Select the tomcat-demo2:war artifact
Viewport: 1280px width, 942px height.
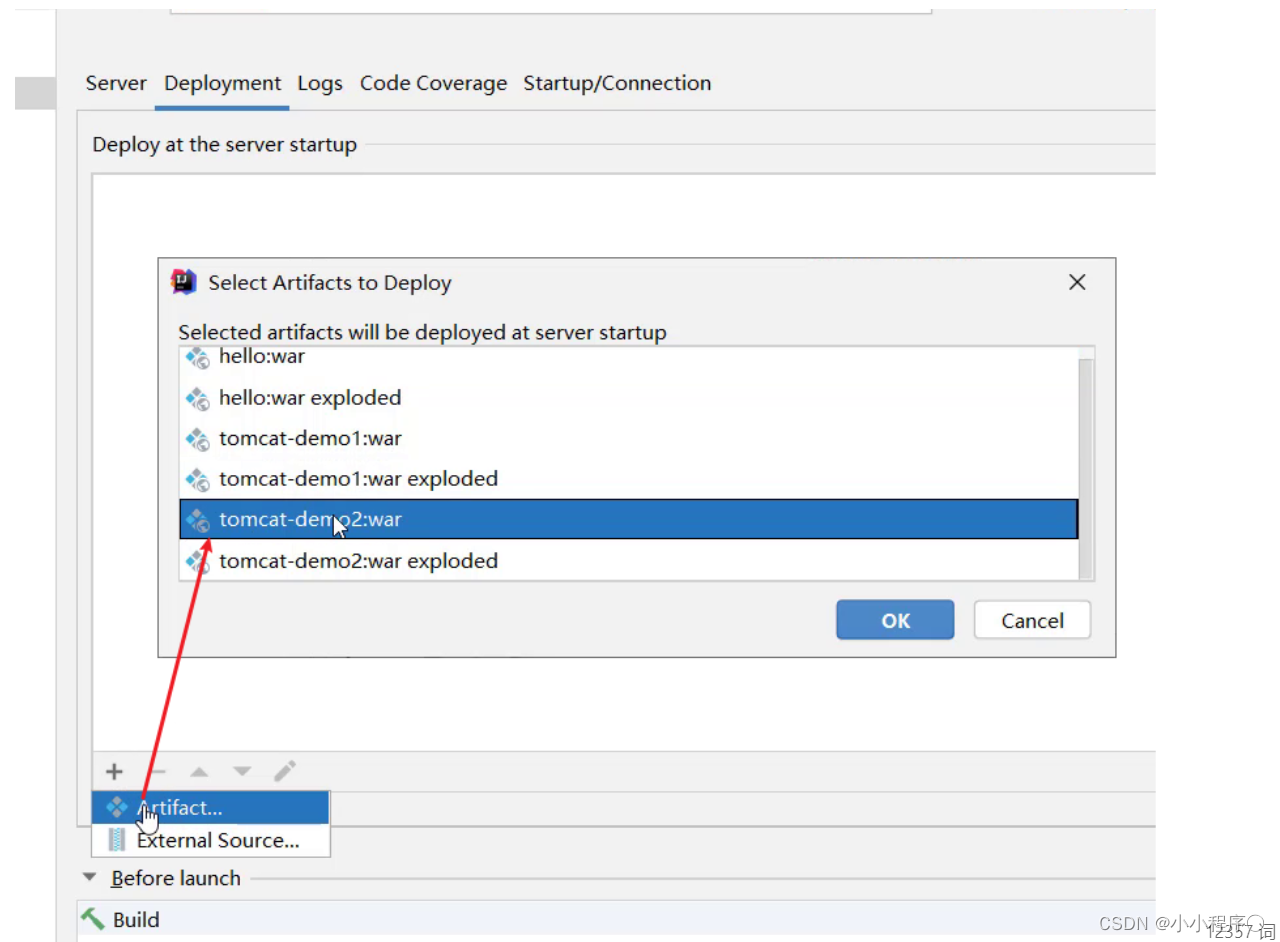(629, 520)
